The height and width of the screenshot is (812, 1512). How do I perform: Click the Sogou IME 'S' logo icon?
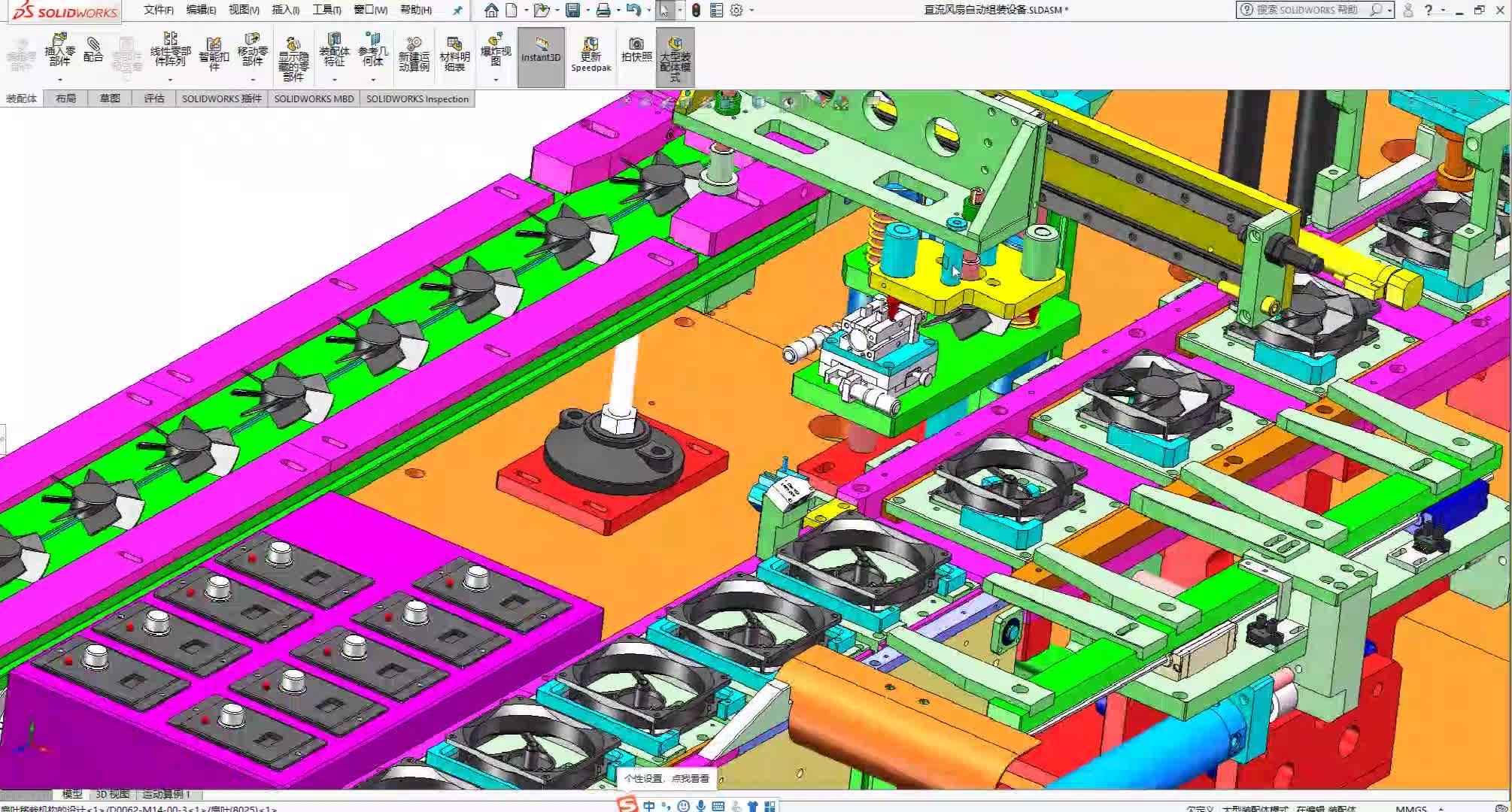(627, 805)
